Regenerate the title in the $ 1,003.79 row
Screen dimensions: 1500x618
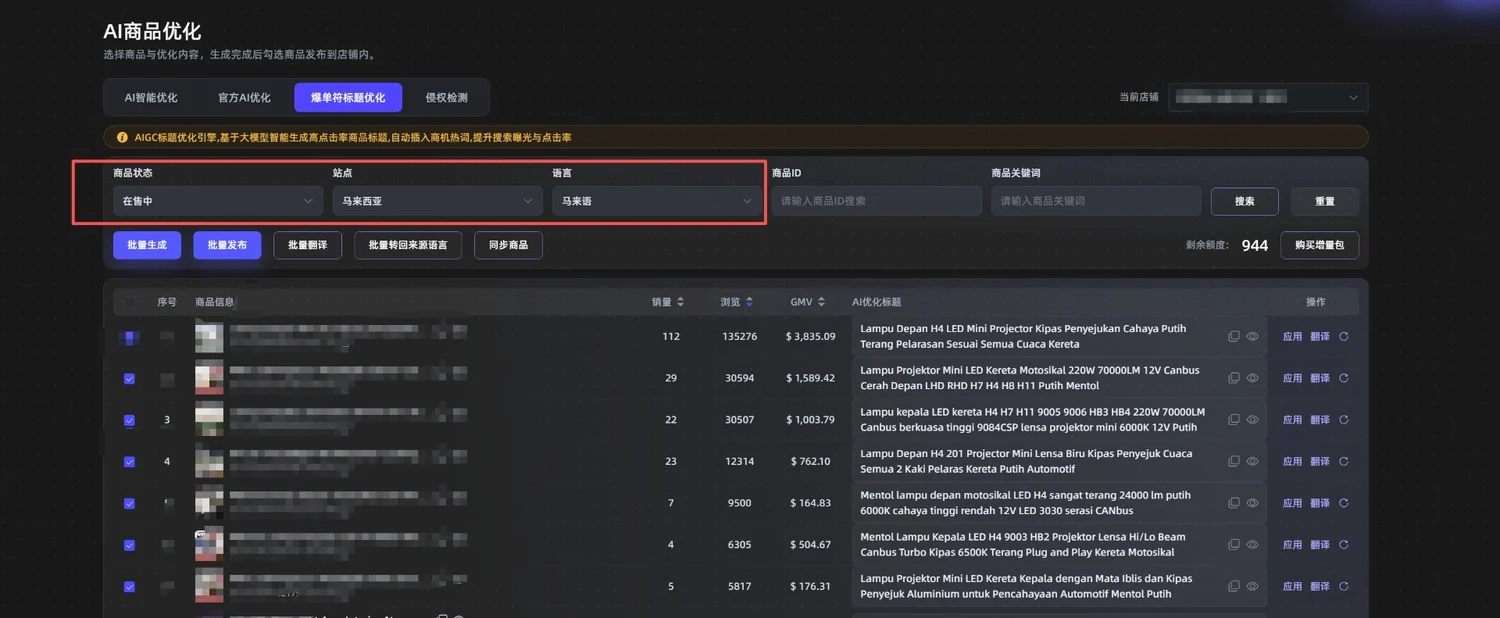pos(1344,420)
